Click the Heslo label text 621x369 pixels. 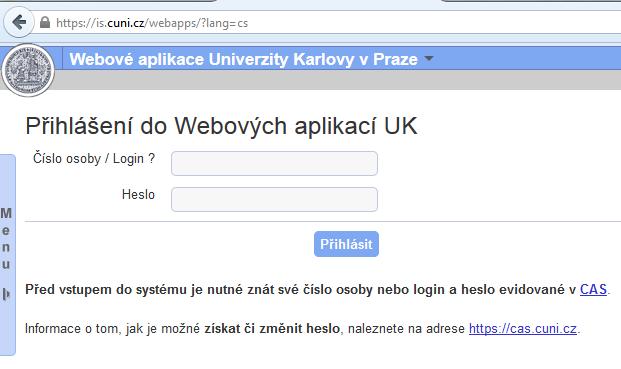point(138,194)
